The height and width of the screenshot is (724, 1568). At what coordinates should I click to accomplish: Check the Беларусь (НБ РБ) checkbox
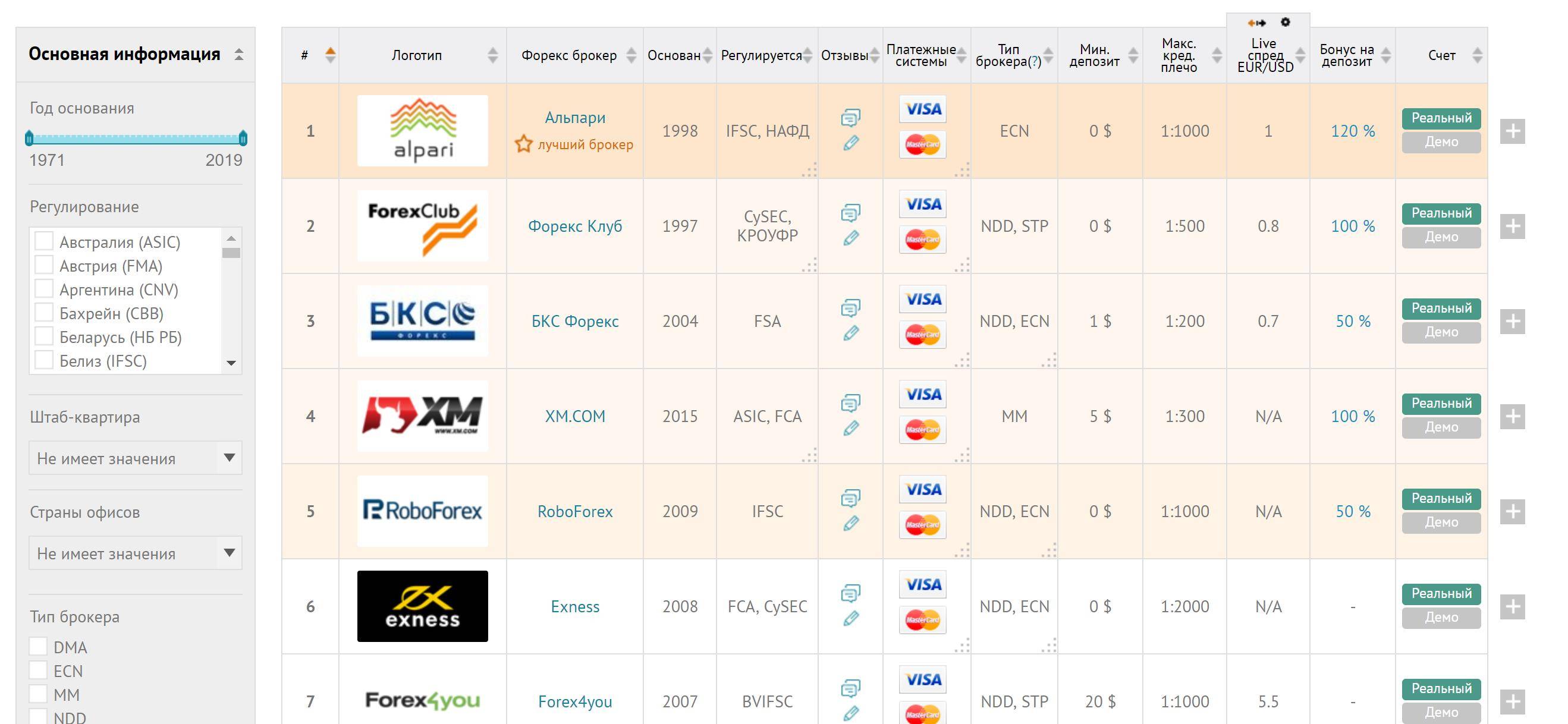[x=44, y=336]
